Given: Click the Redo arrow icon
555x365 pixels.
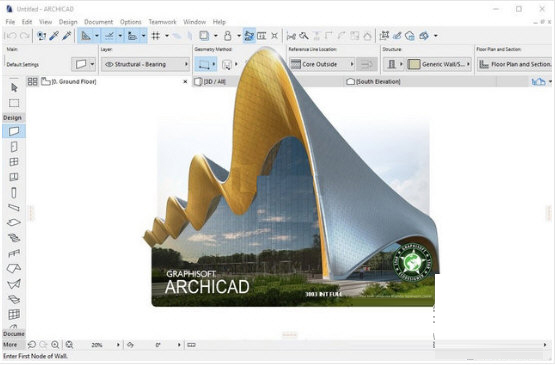Looking at the screenshot, I should pos(24,36).
